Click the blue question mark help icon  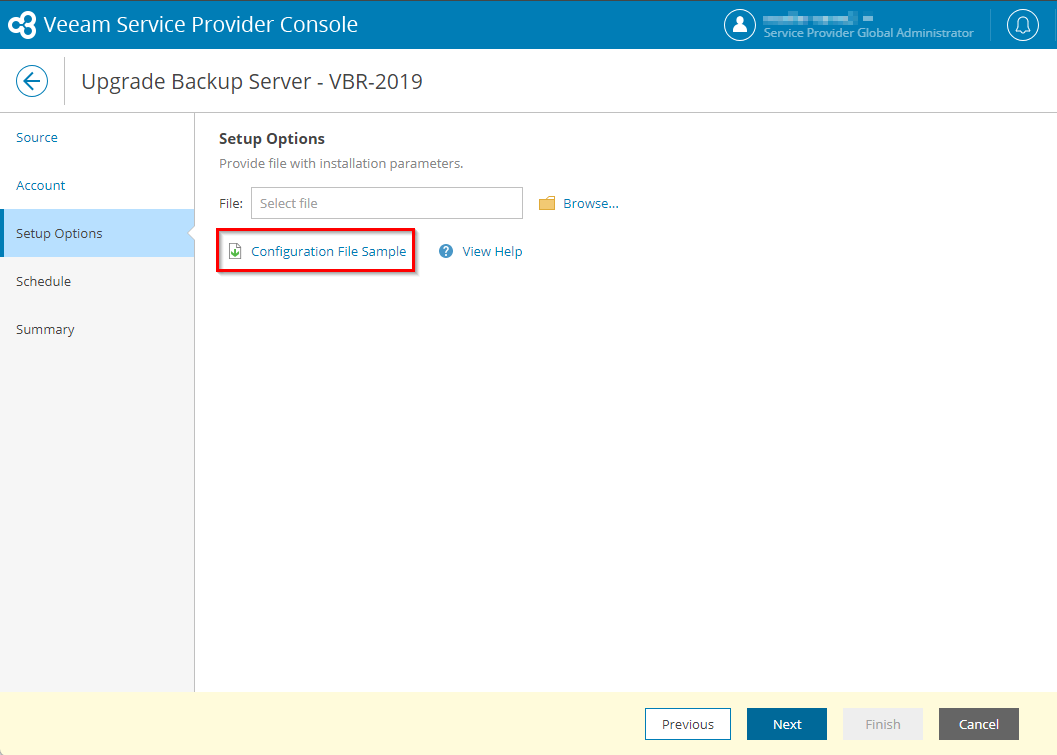tap(446, 251)
